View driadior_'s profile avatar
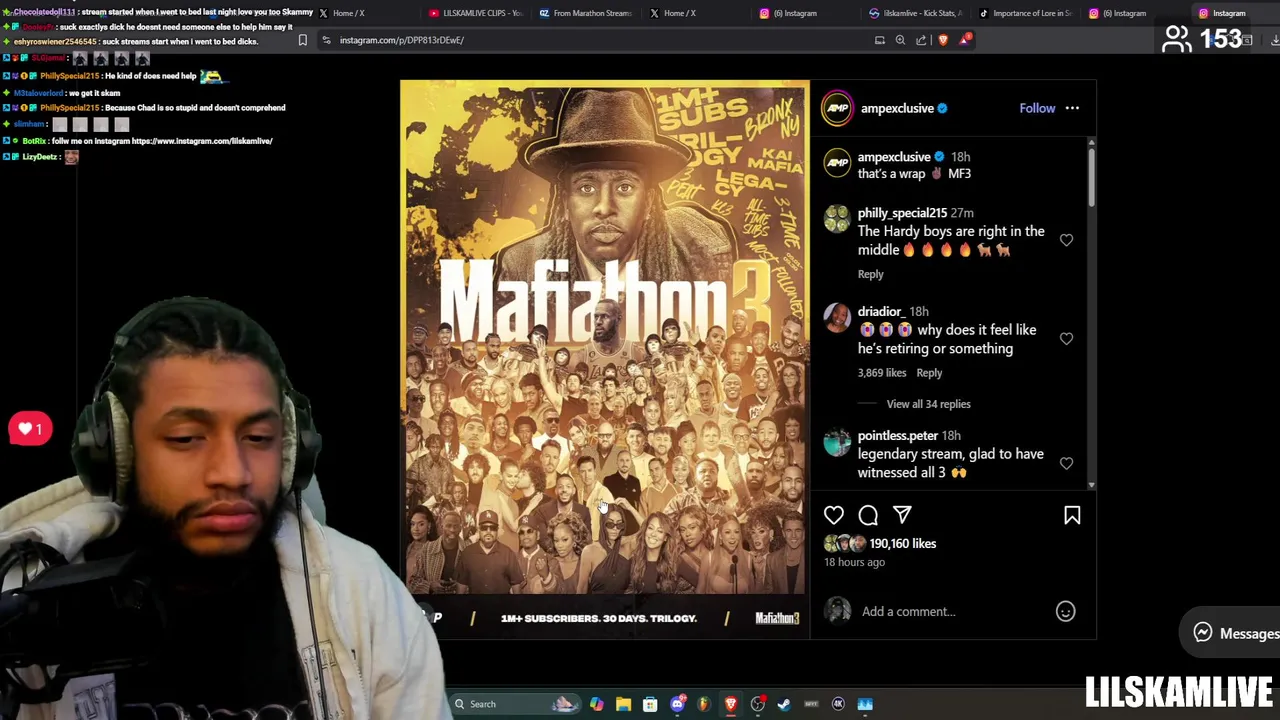Screen dimensions: 1280x720 tap(837, 318)
